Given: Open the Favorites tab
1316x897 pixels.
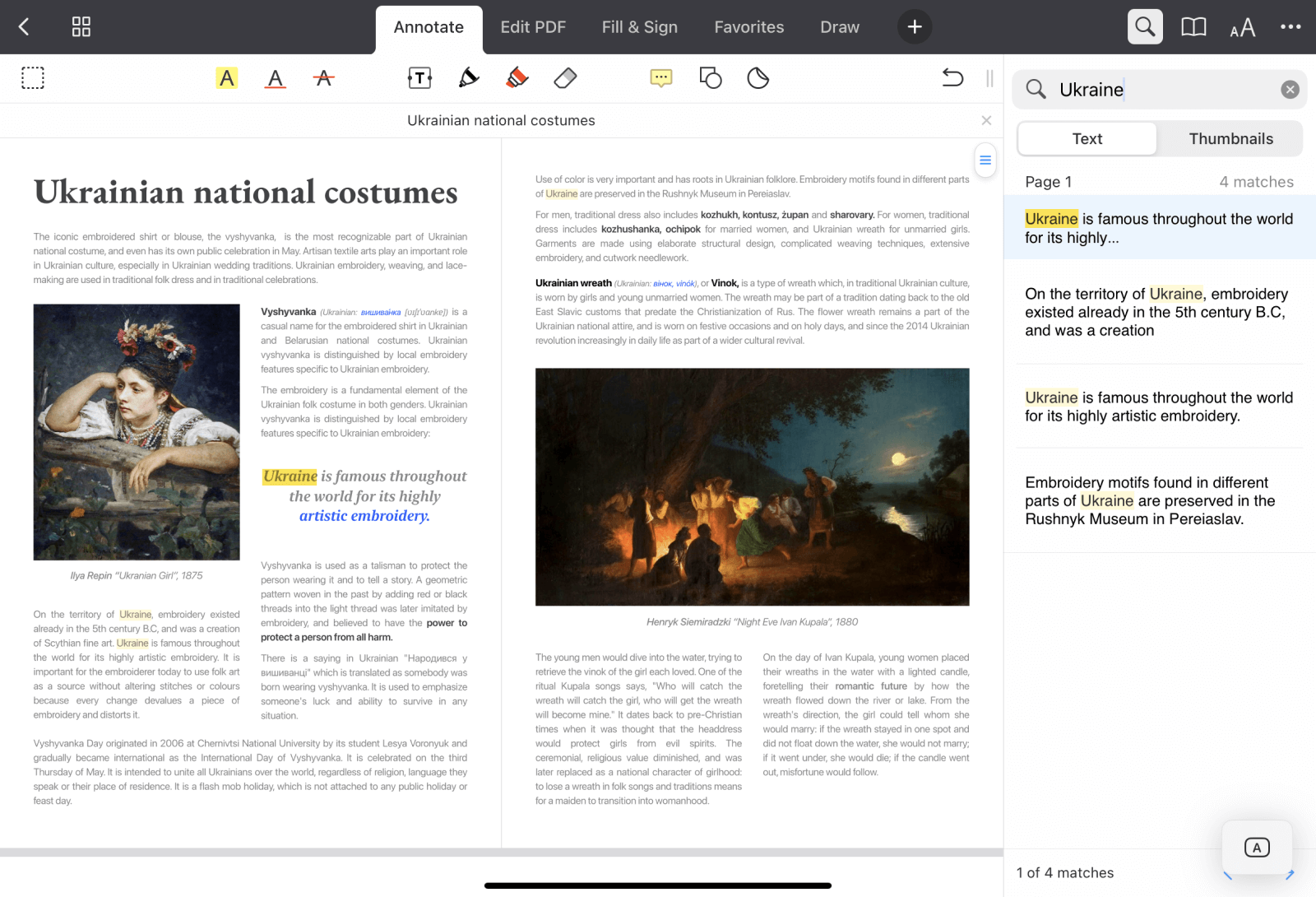Looking at the screenshot, I should 749,27.
